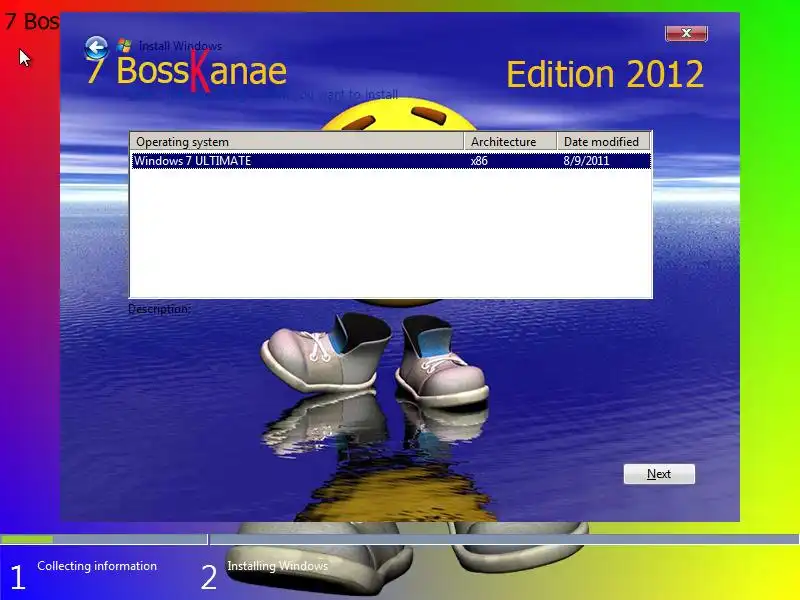The image size is (800, 600).
Task: Click the Operating system column header
Action: 296,141
